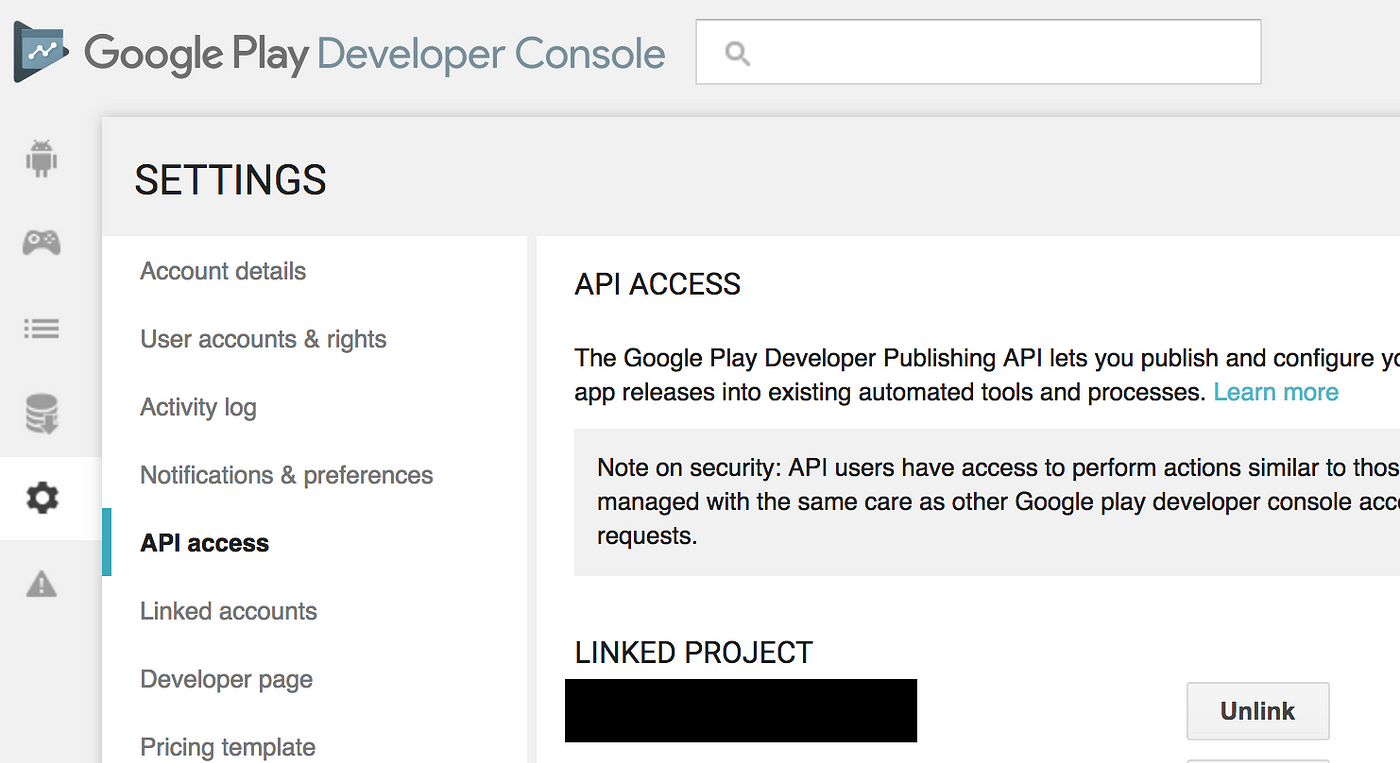Follow the Learn more link

[x=1276, y=392]
